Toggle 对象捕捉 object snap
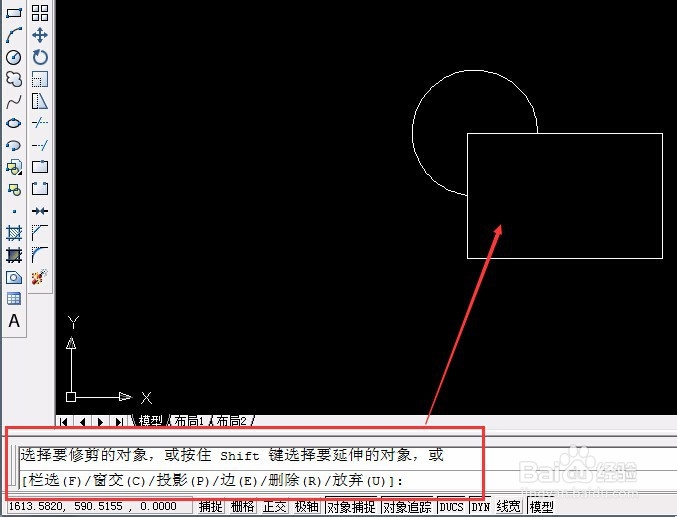The image size is (677, 517). (351, 507)
